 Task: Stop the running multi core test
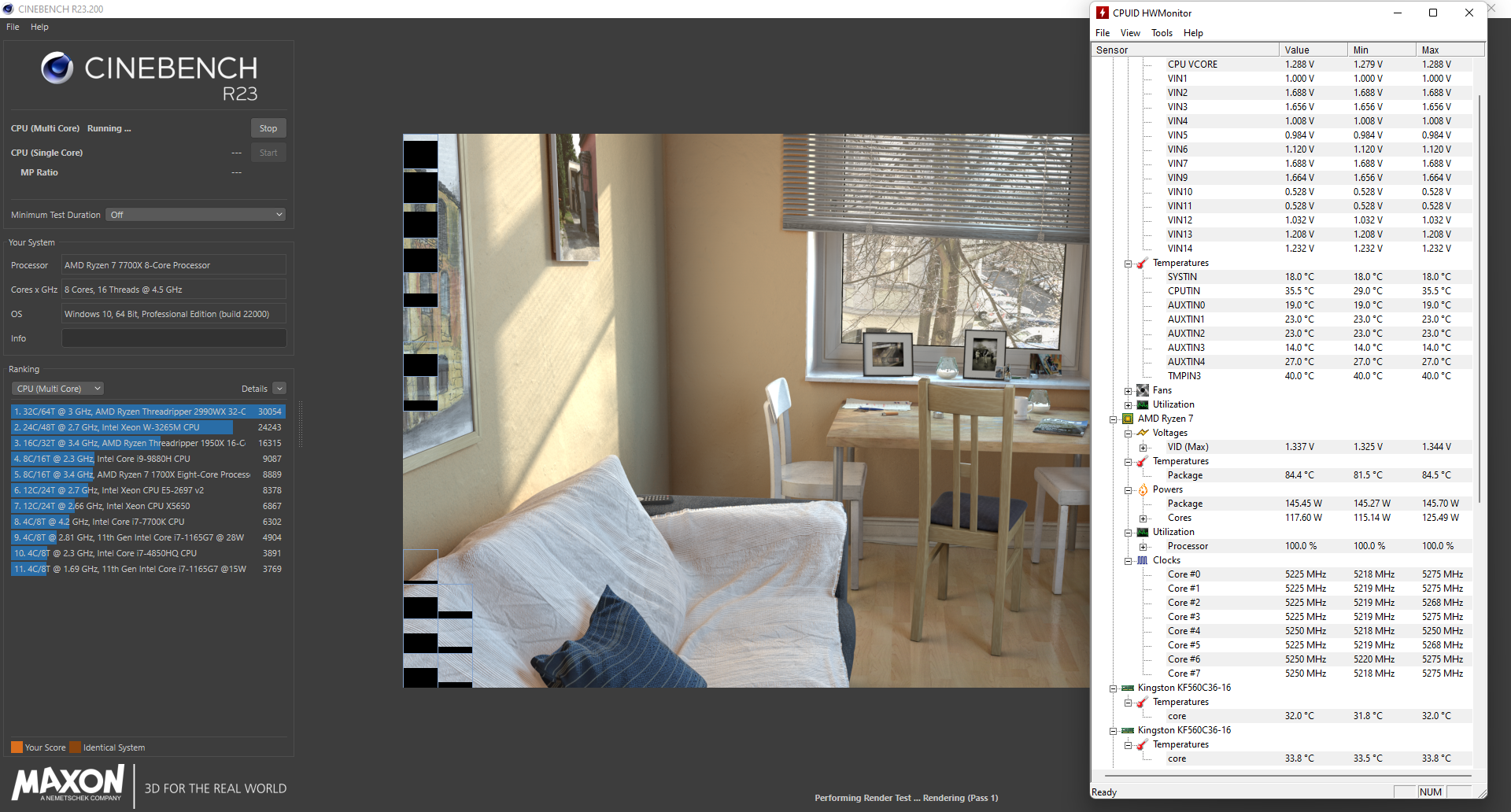[x=268, y=128]
